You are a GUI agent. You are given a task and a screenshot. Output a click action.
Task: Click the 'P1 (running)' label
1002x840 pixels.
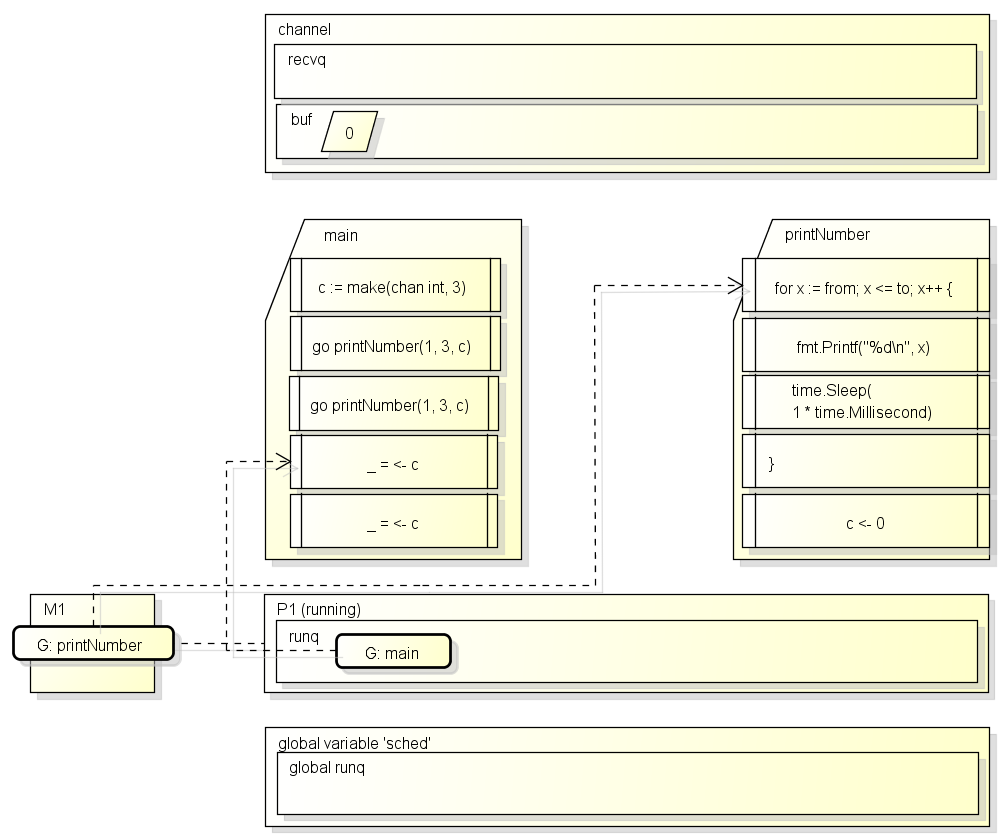pyautogui.click(x=318, y=609)
